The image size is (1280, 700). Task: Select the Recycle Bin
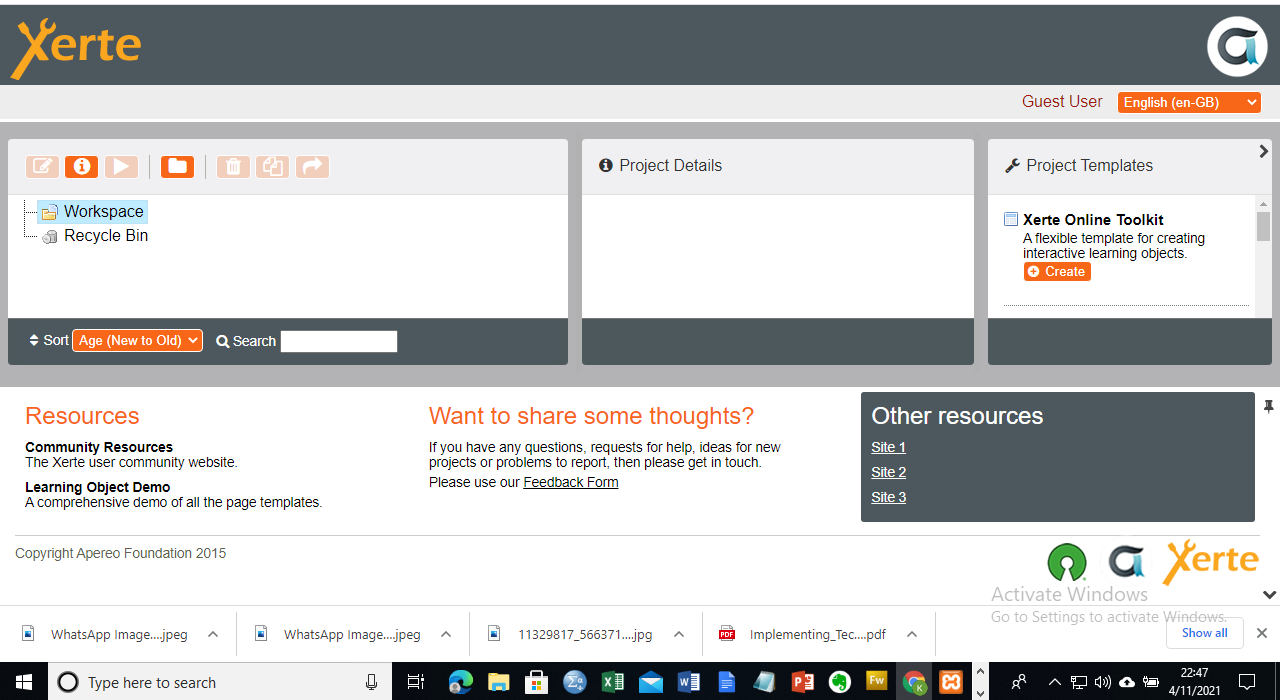(95, 236)
